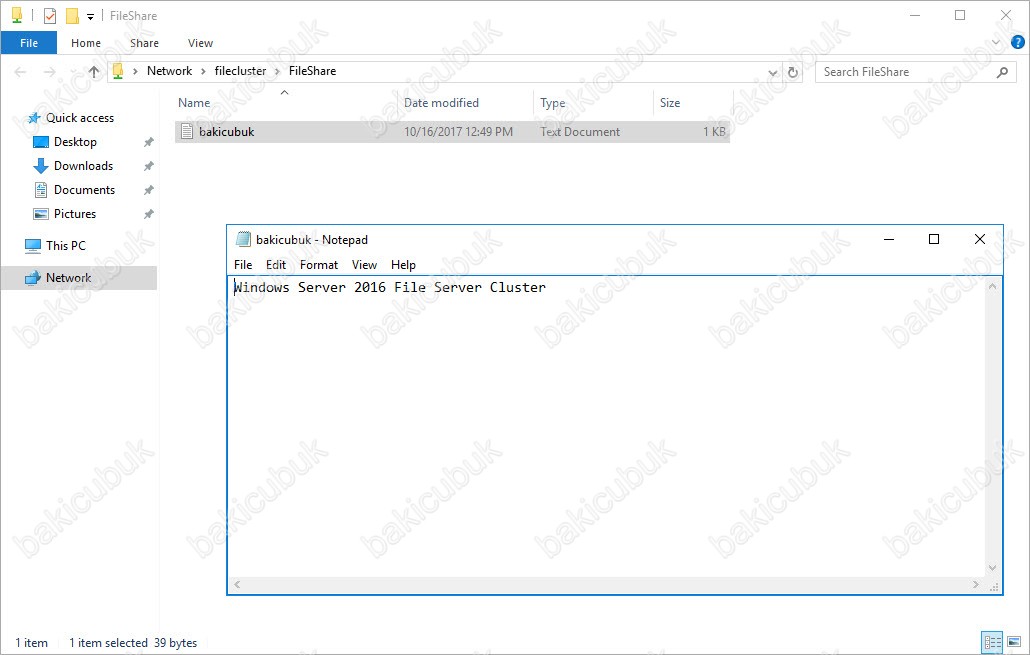The height and width of the screenshot is (655, 1030).
Task: Open Desktop in navigation pane
Action: click(75, 142)
